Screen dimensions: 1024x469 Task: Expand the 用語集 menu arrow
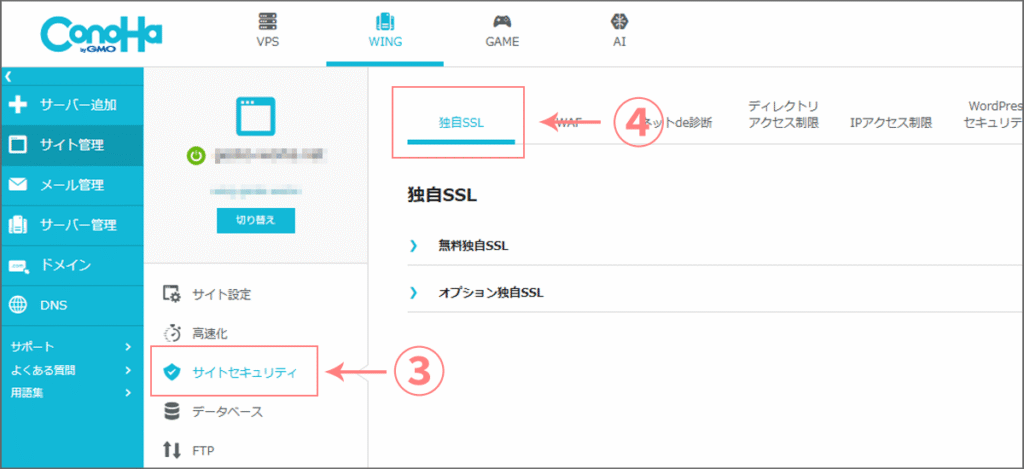pyautogui.click(x=128, y=393)
